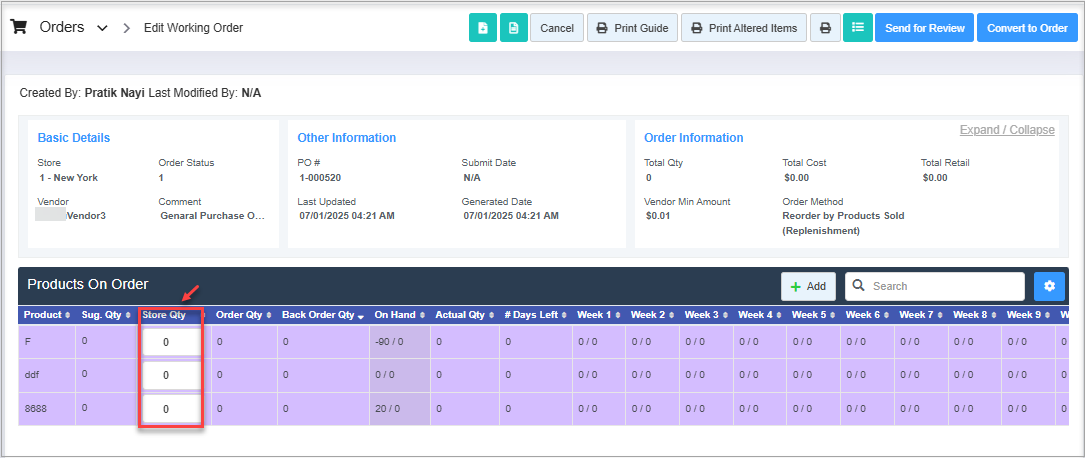Focus the Store Qty input for product 8888

(x=171, y=408)
